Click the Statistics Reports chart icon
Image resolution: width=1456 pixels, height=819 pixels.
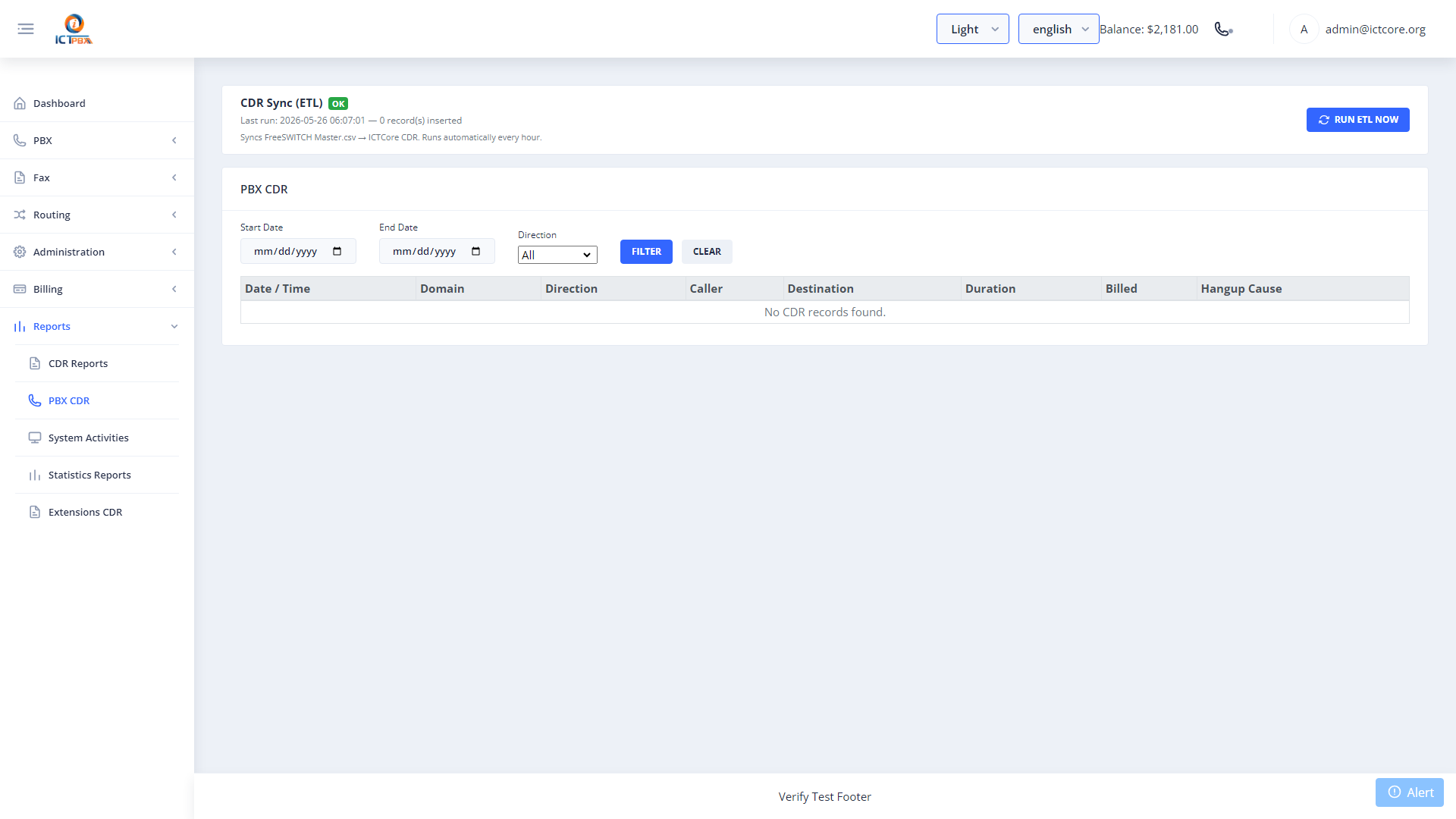pyautogui.click(x=35, y=475)
